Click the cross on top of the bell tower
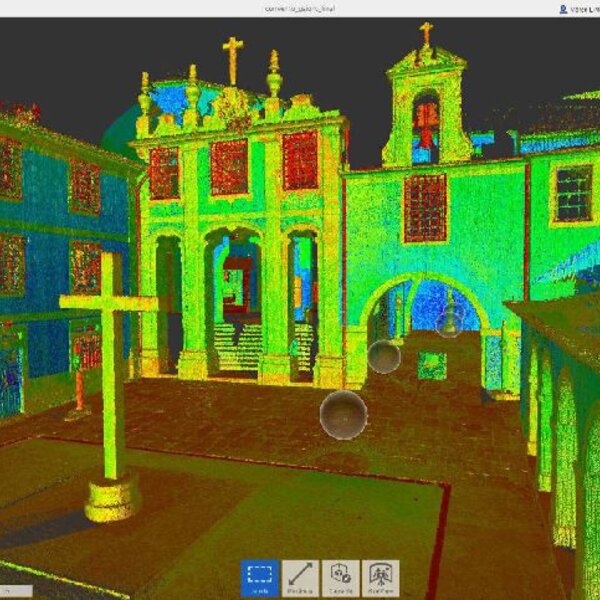The image size is (600, 600). click(426, 32)
